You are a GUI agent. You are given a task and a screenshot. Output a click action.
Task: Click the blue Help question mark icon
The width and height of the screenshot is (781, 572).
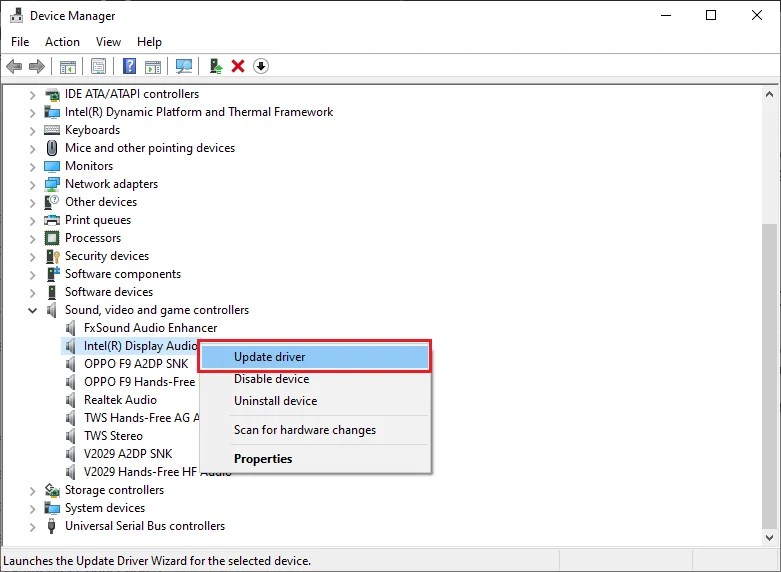coord(130,66)
